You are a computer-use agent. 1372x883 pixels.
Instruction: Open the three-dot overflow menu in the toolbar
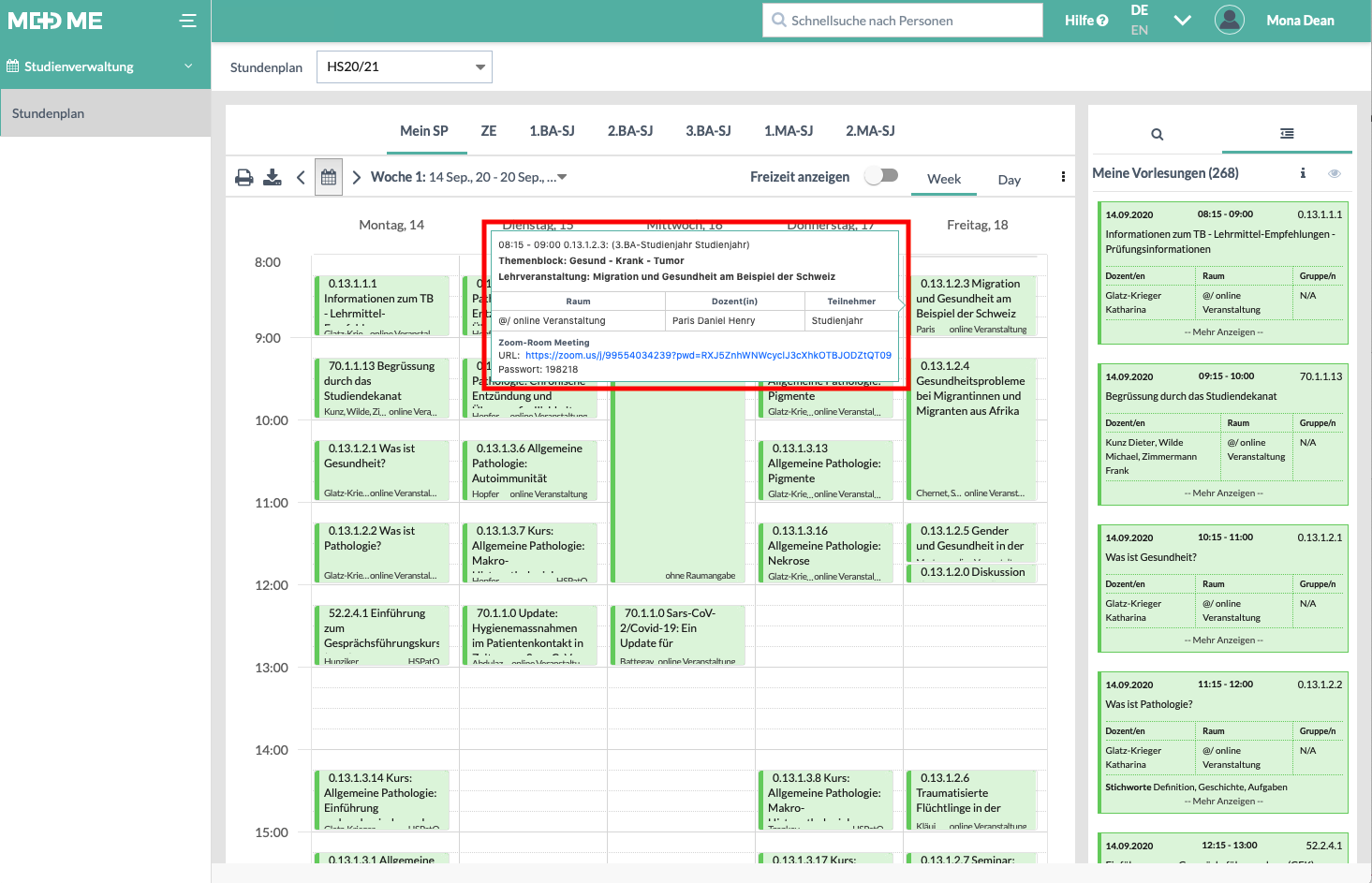pyautogui.click(x=1063, y=176)
